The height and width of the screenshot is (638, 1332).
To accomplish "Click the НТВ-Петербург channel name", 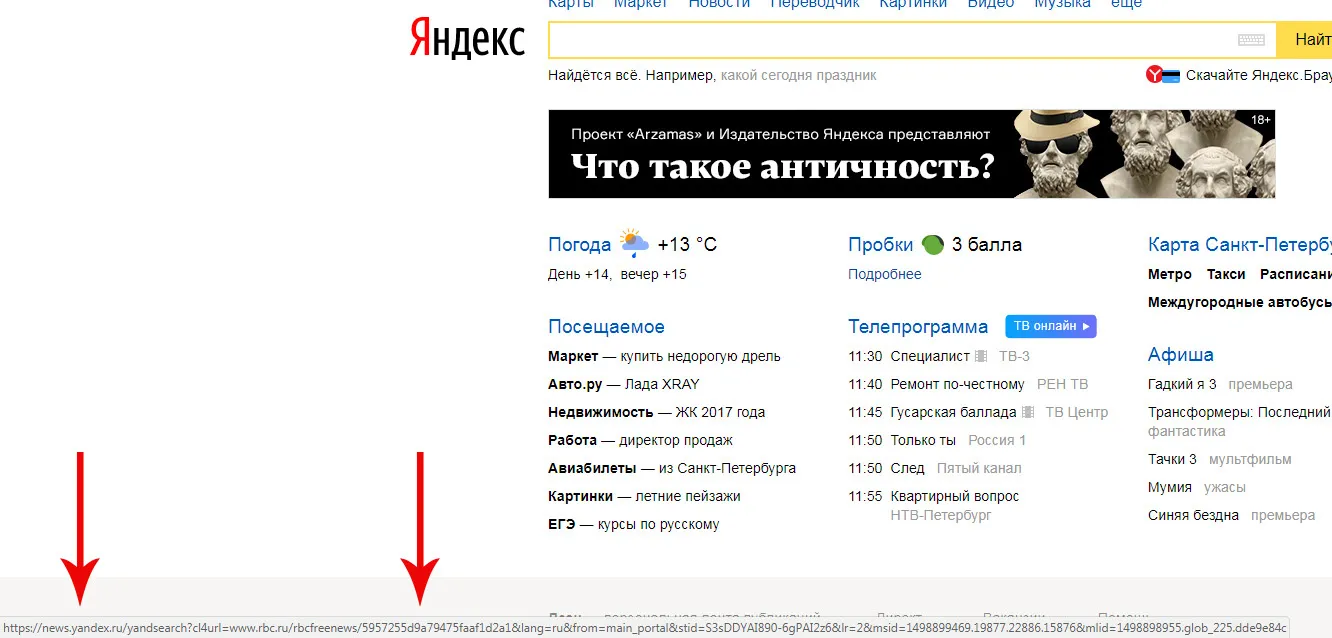I will pos(941,516).
